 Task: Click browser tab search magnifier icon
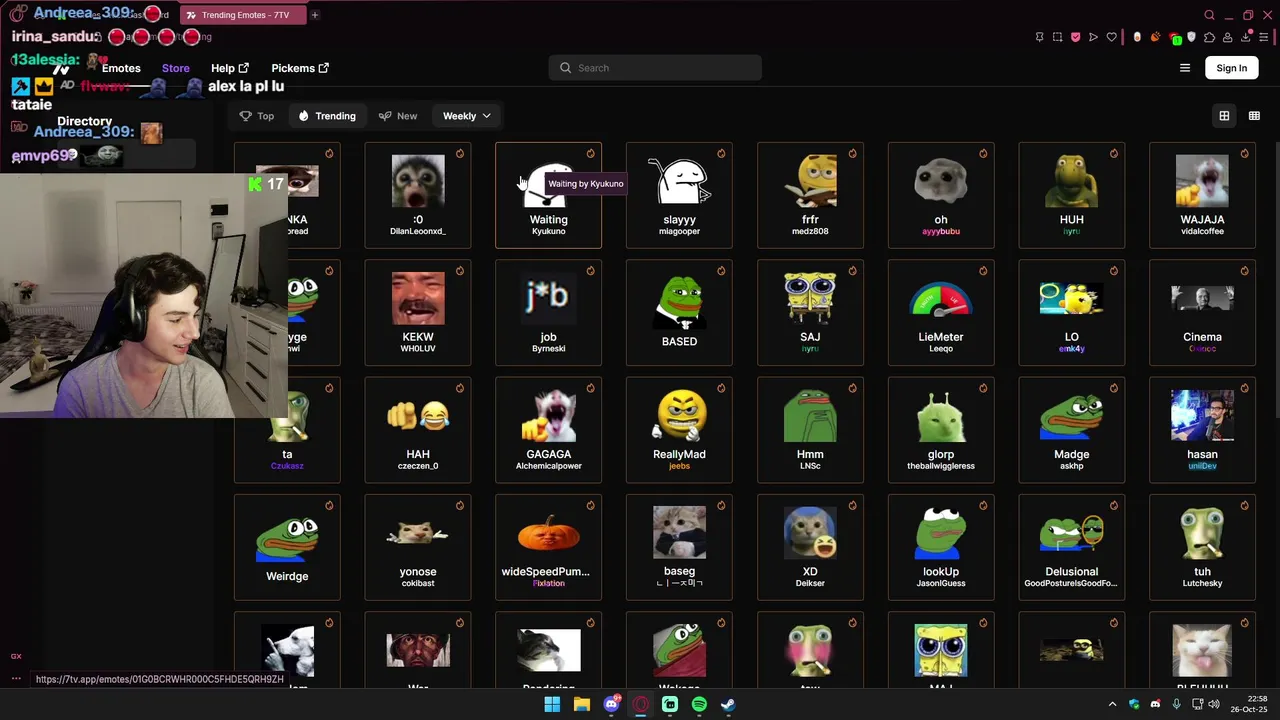(1209, 15)
